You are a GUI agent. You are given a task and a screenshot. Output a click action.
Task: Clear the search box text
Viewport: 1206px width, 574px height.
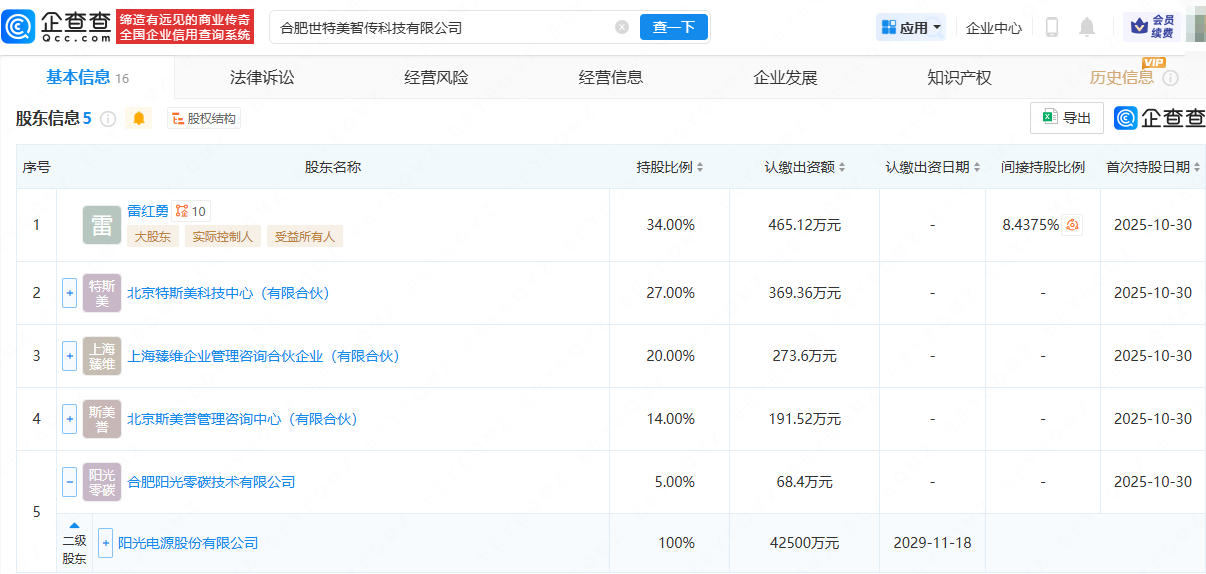point(622,27)
